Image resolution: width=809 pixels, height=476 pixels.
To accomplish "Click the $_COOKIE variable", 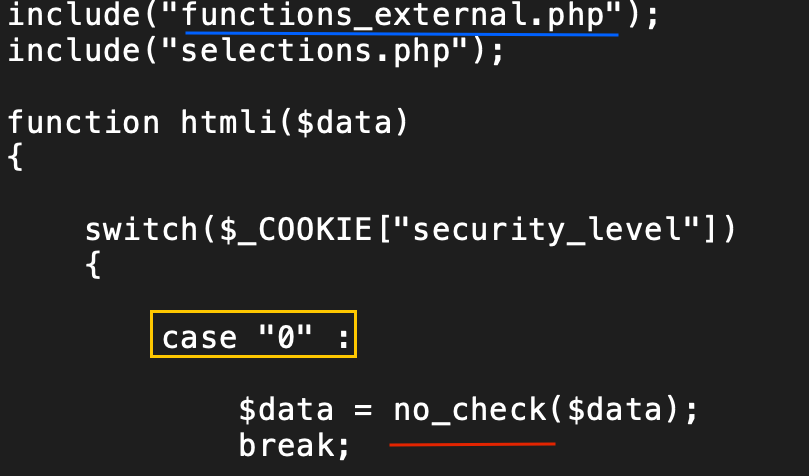I will pyautogui.click(x=297, y=230).
